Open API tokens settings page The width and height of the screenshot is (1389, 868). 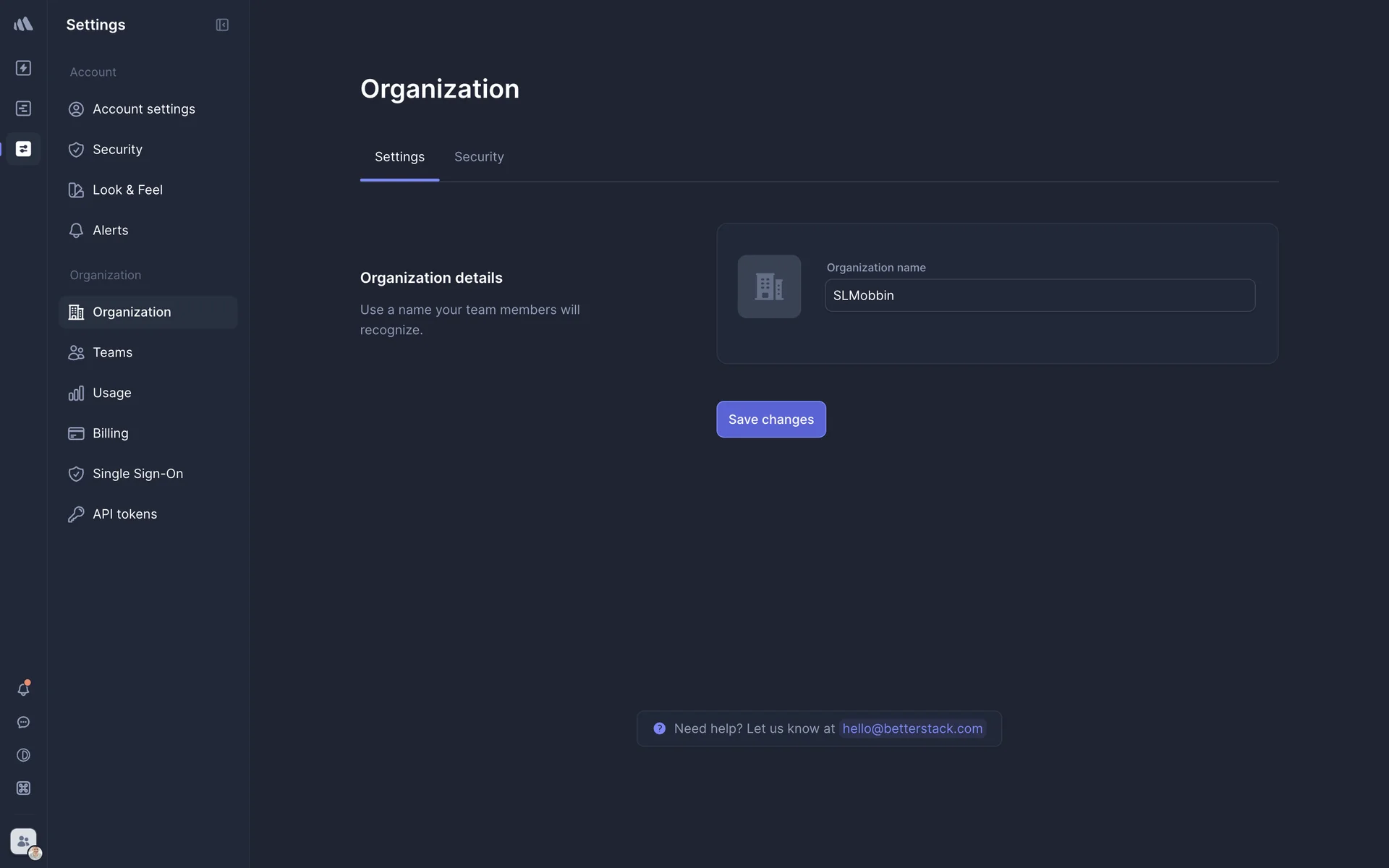[x=124, y=514]
